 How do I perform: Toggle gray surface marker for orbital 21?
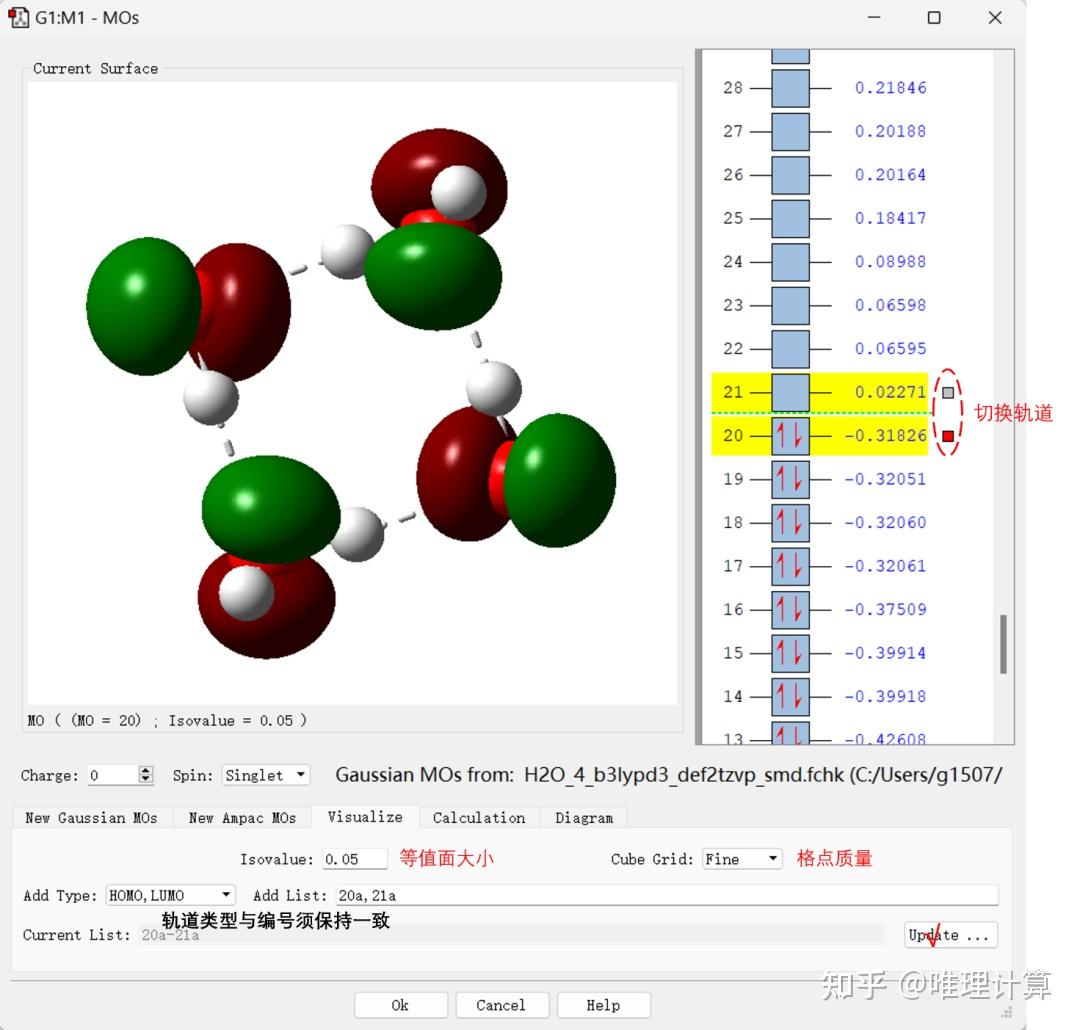pos(947,393)
